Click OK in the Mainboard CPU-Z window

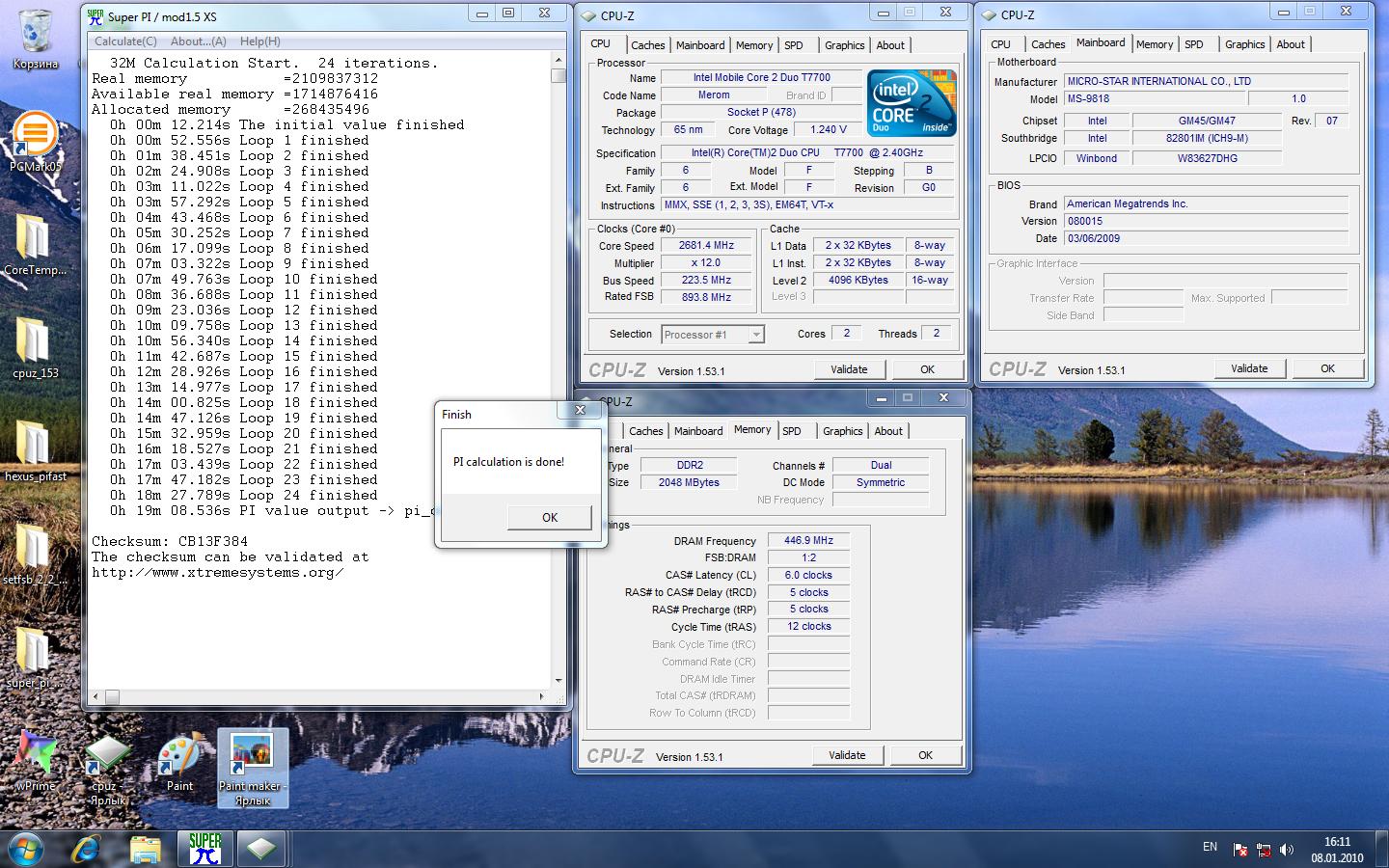1327,368
